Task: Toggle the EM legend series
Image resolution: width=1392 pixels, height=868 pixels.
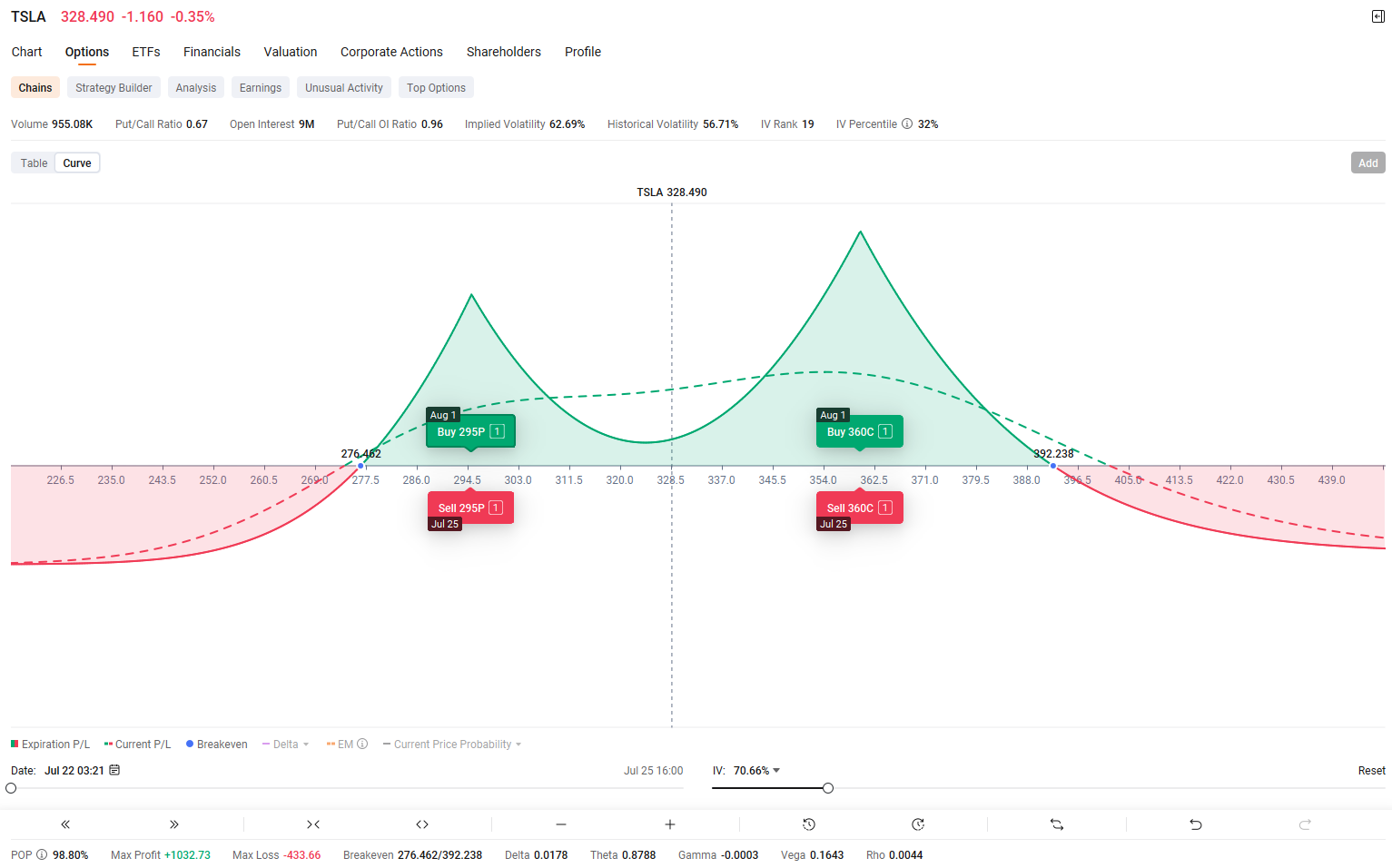Action: 341,745
